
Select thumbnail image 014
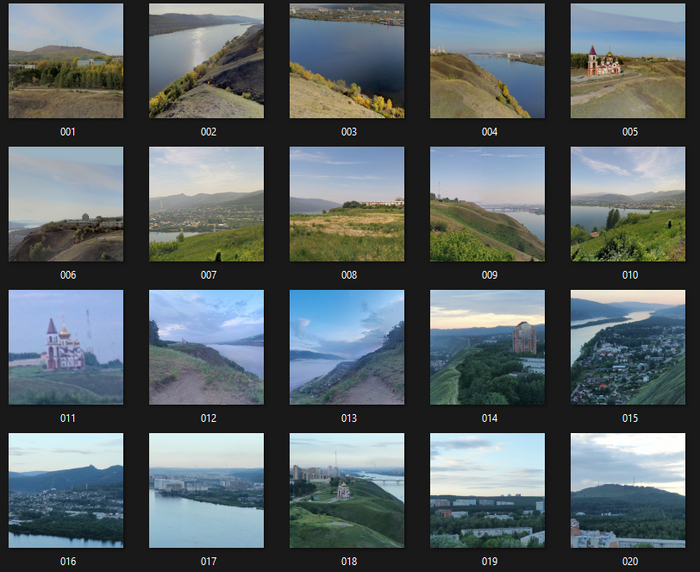coord(488,347)
